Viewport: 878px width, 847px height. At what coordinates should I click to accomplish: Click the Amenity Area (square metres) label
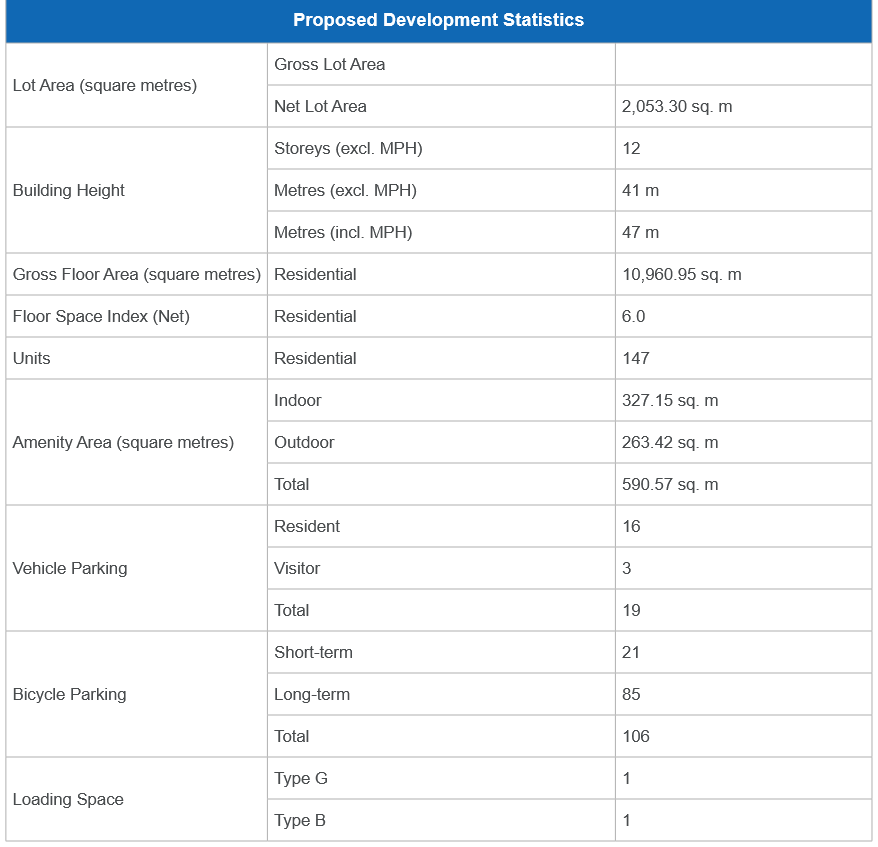tap(123, 443)
